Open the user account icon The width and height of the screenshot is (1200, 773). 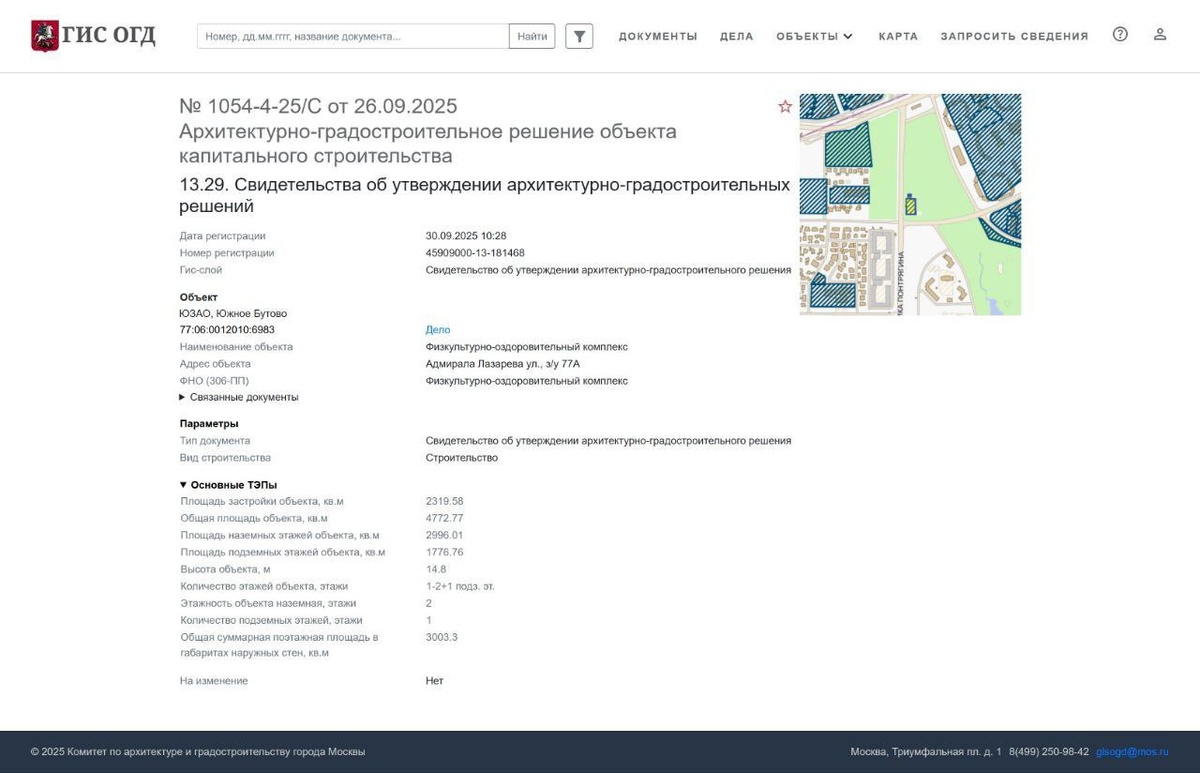[x=1160, y=34]
